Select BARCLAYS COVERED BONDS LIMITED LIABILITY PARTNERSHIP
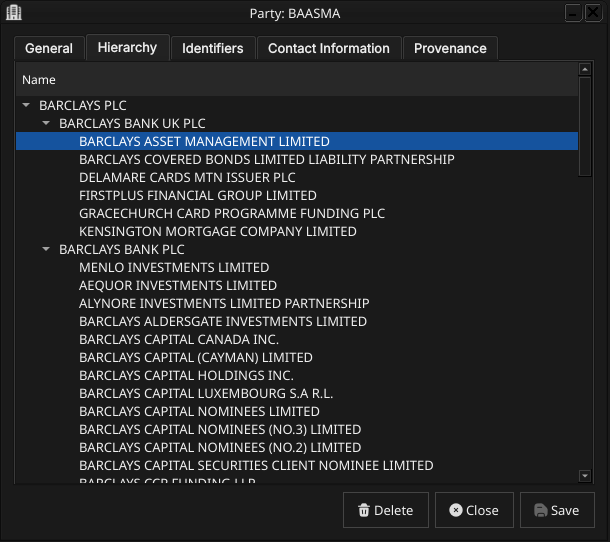 [297, 160]
